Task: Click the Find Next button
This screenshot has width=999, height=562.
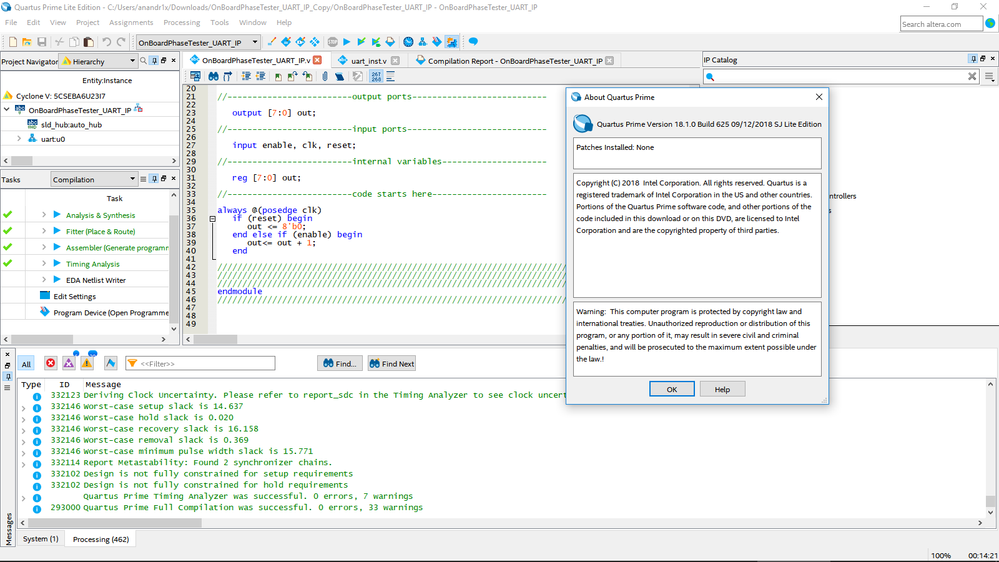Action: [x=391, y=363]
